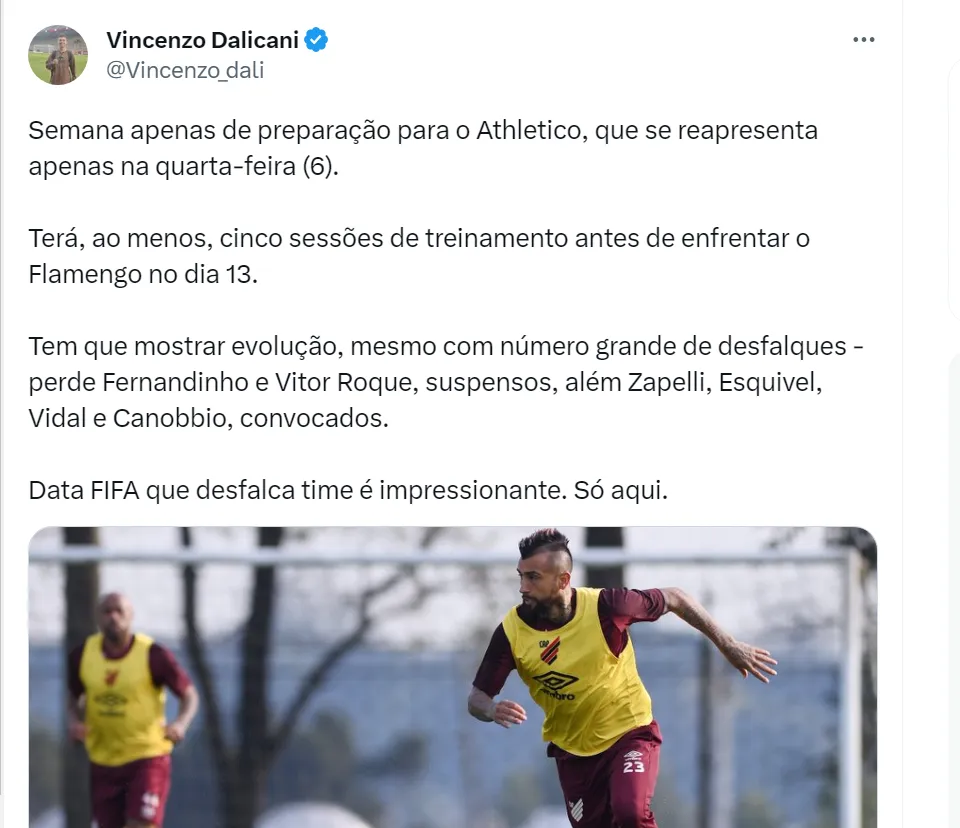Click the blue verified checkmark badge
The image size is (960, 828).
(x=316, y=40)
